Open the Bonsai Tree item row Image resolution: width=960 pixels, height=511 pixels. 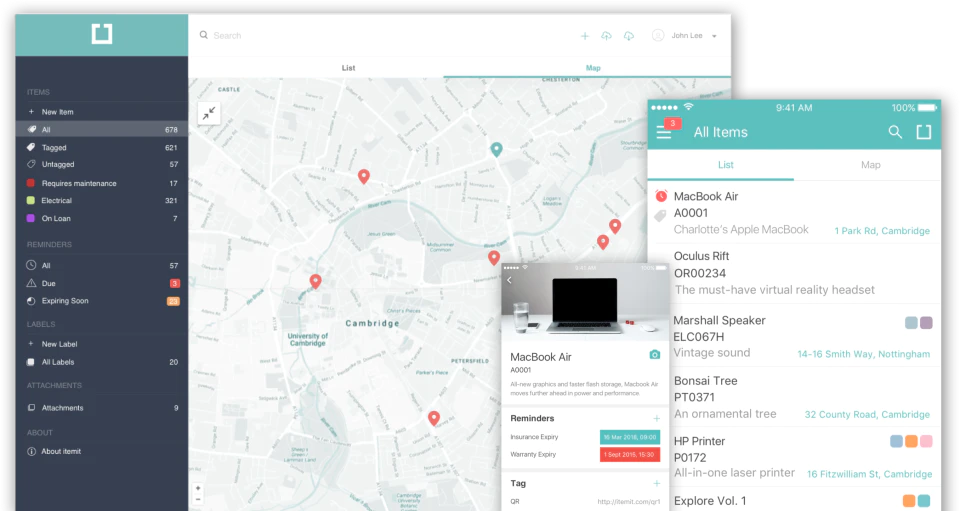click(795, 397)
